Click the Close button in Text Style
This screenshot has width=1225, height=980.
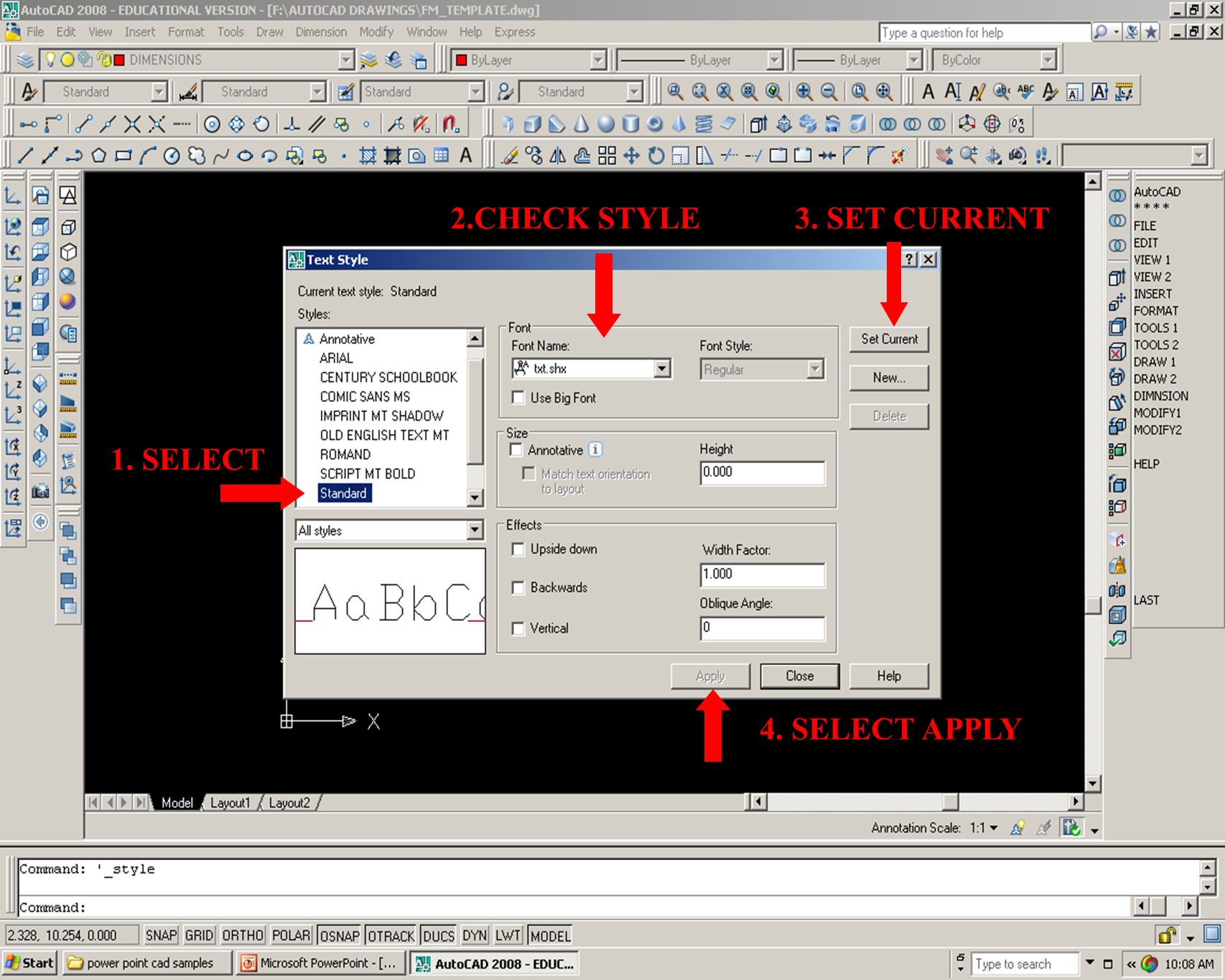point(799,676)
